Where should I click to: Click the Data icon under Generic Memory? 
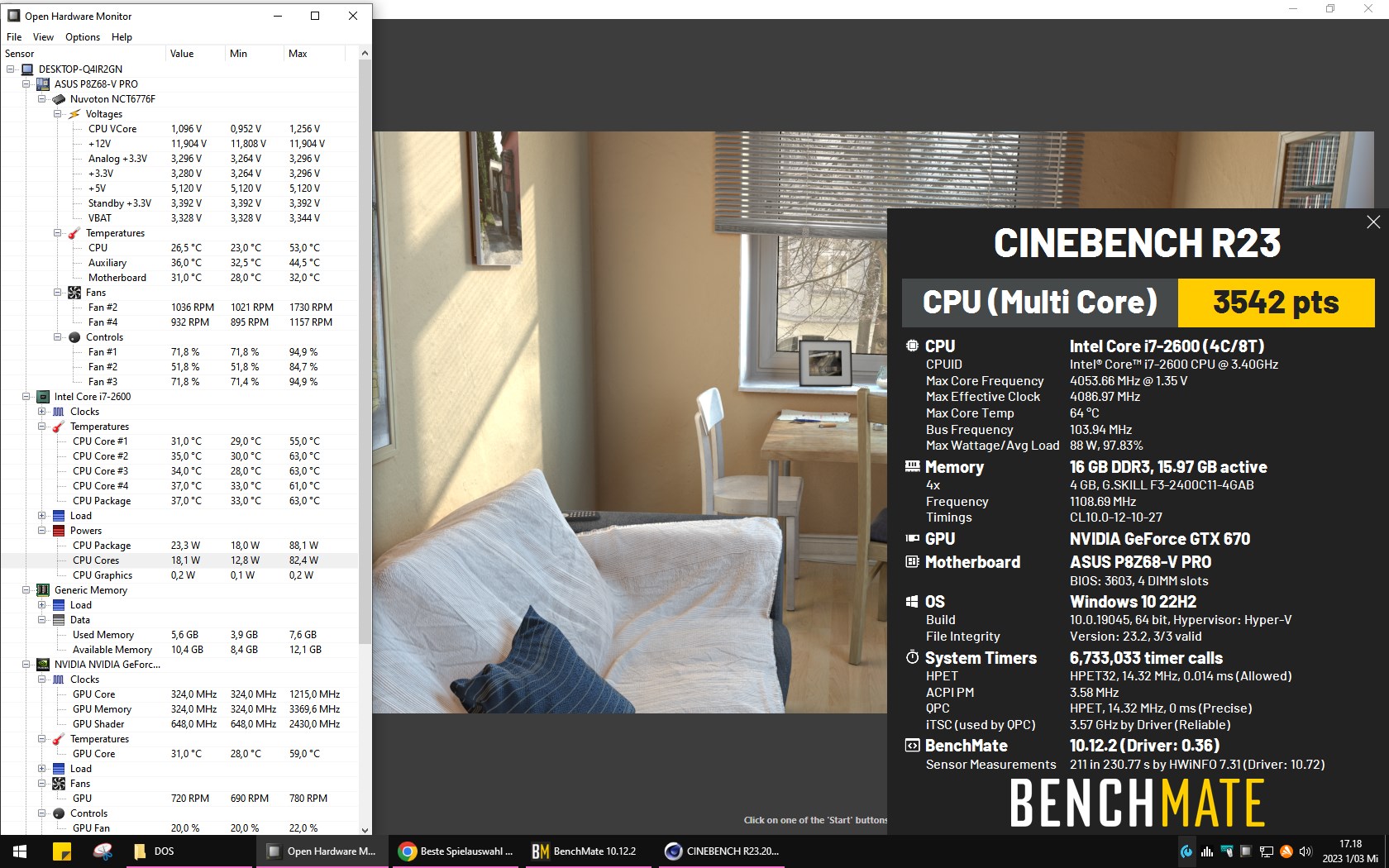tap(59, 620)
